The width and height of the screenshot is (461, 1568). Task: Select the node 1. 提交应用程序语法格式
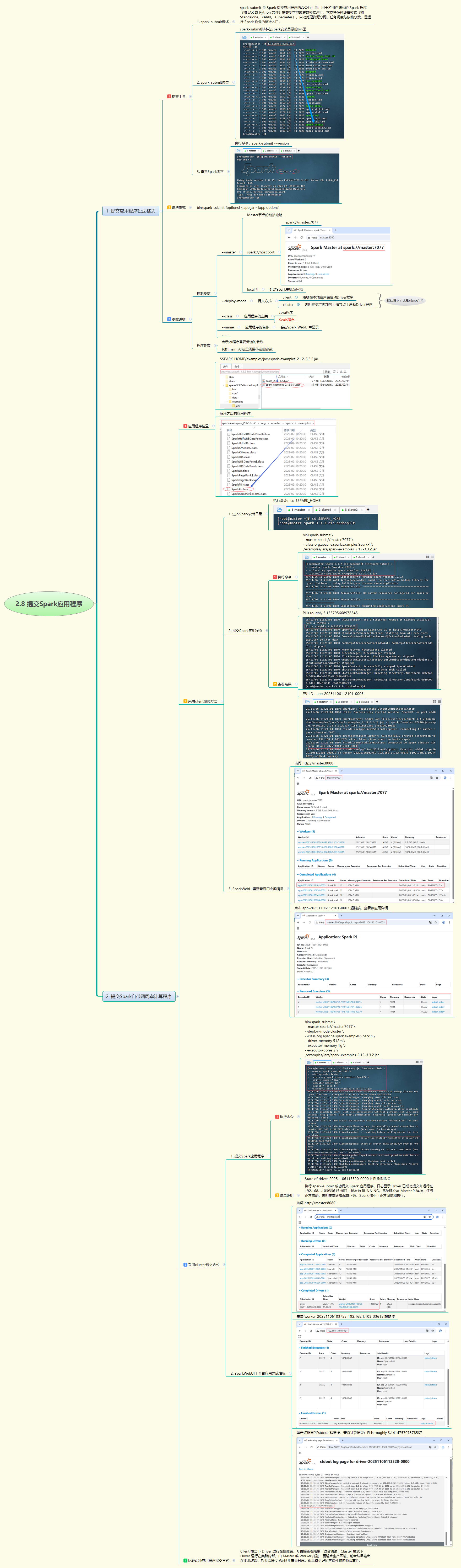131,211
